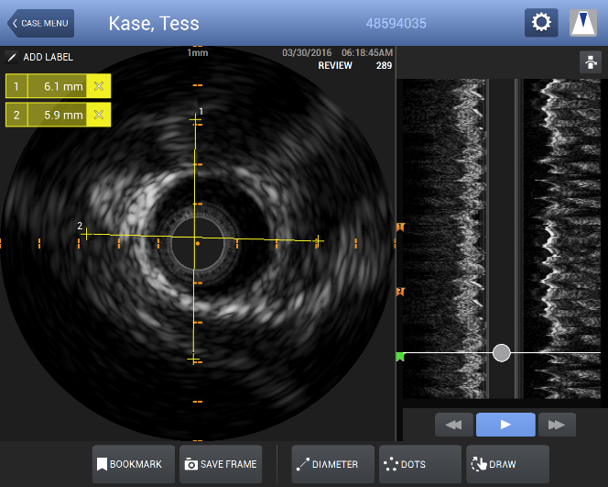Click the gray frame position slider knob
This screenshot has width=608, height=487.
tap(501, 353)
